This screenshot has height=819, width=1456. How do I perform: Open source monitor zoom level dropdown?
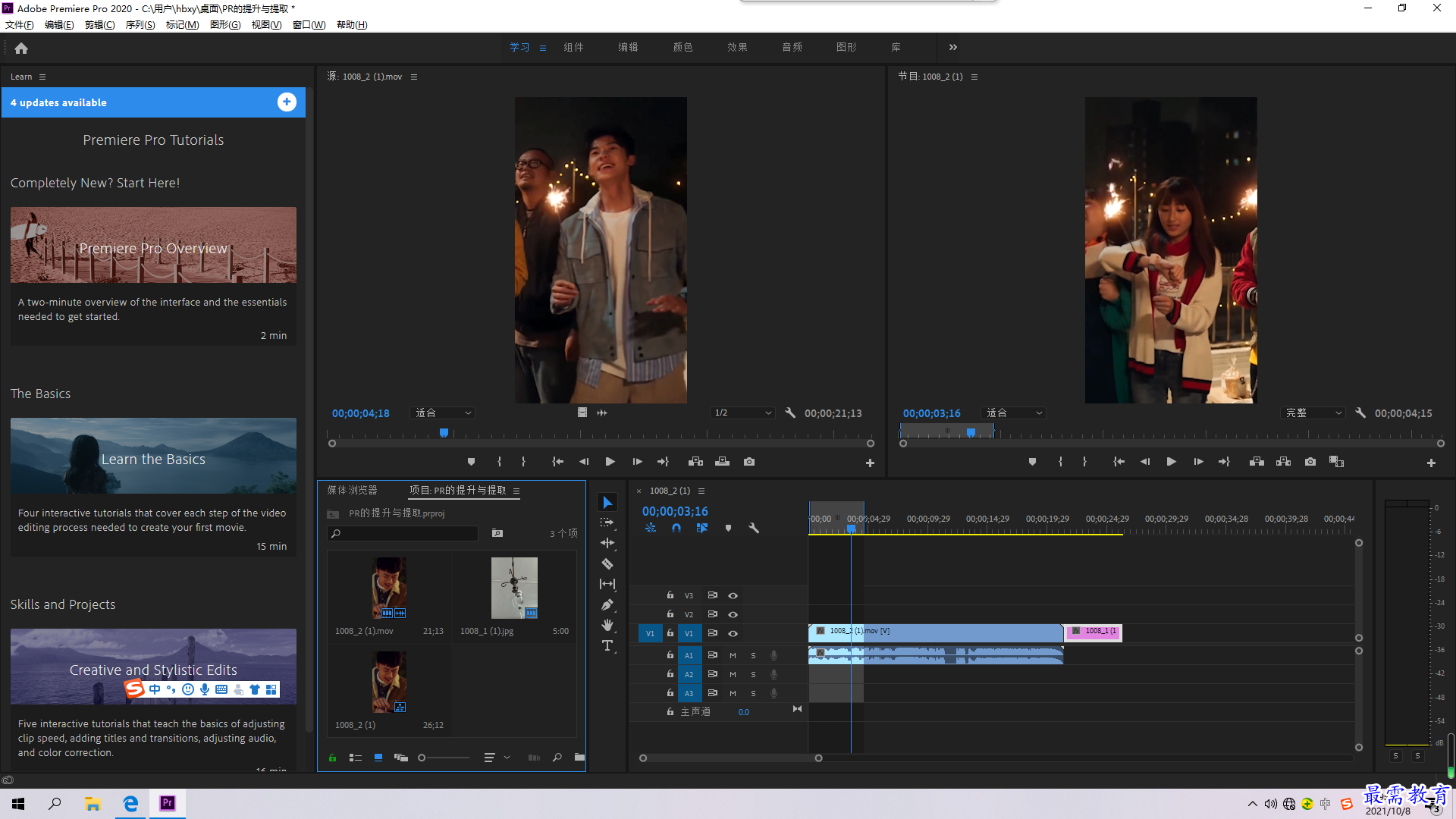tap(443, 413)
